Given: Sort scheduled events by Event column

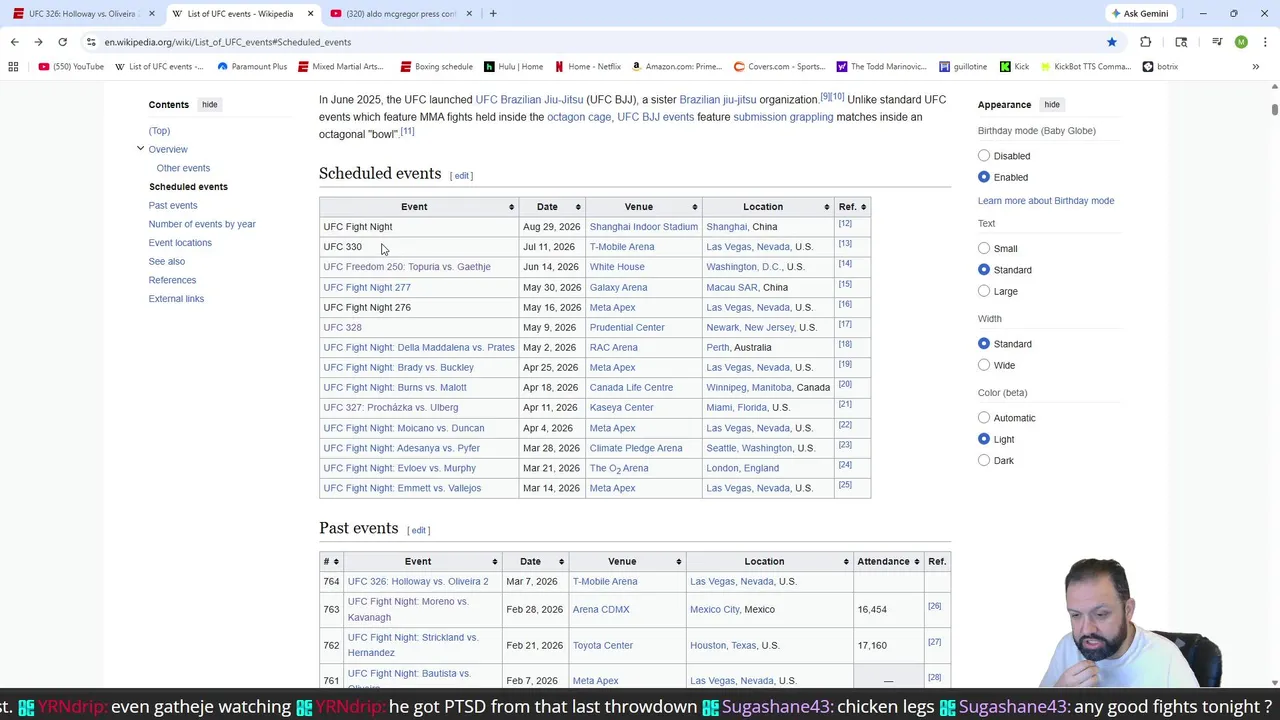Looking at the screenshot, I should coord(419,207).
